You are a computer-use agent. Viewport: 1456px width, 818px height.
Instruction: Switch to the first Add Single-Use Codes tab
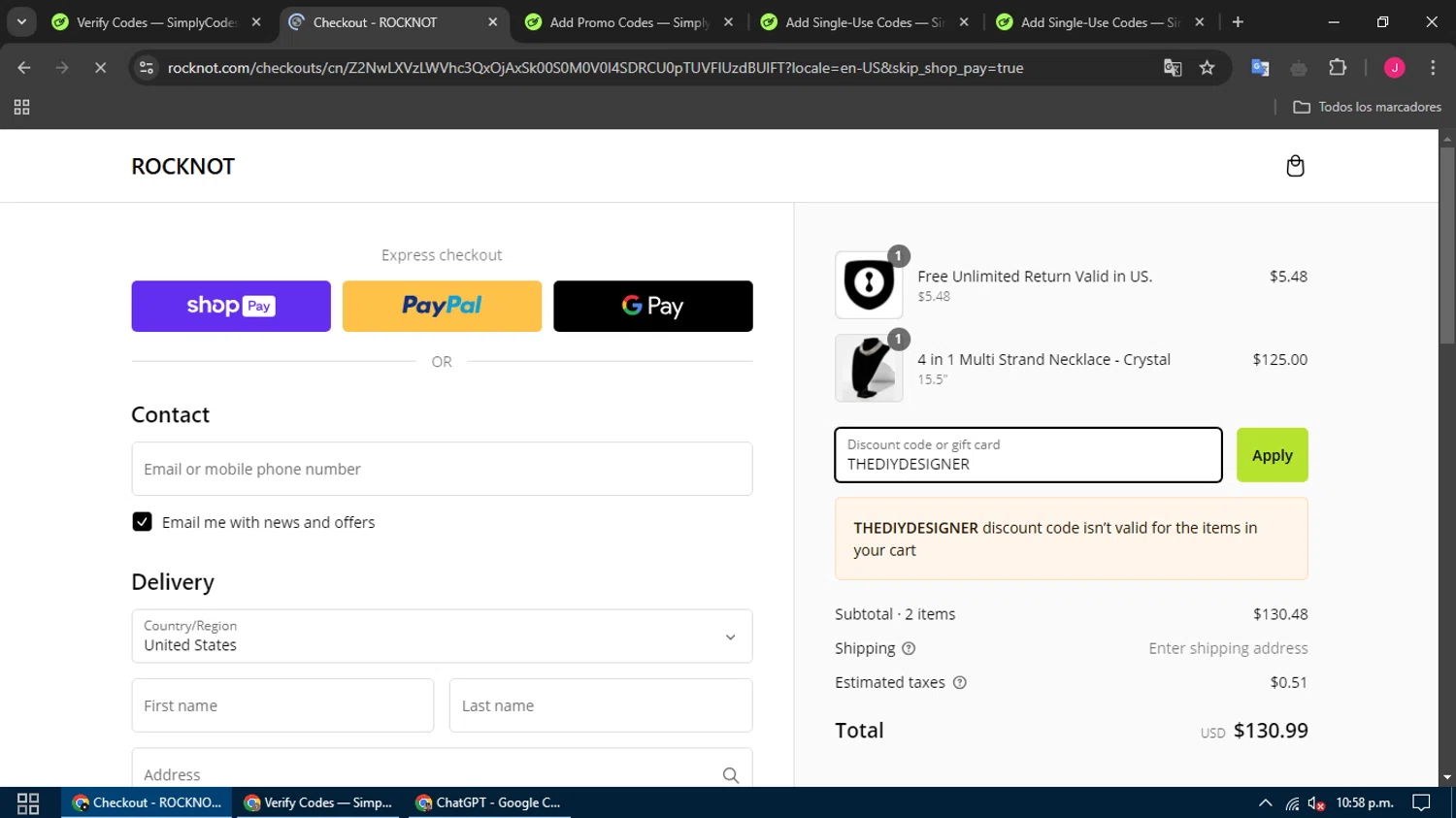pyautogui.click(x=864, y=22)
